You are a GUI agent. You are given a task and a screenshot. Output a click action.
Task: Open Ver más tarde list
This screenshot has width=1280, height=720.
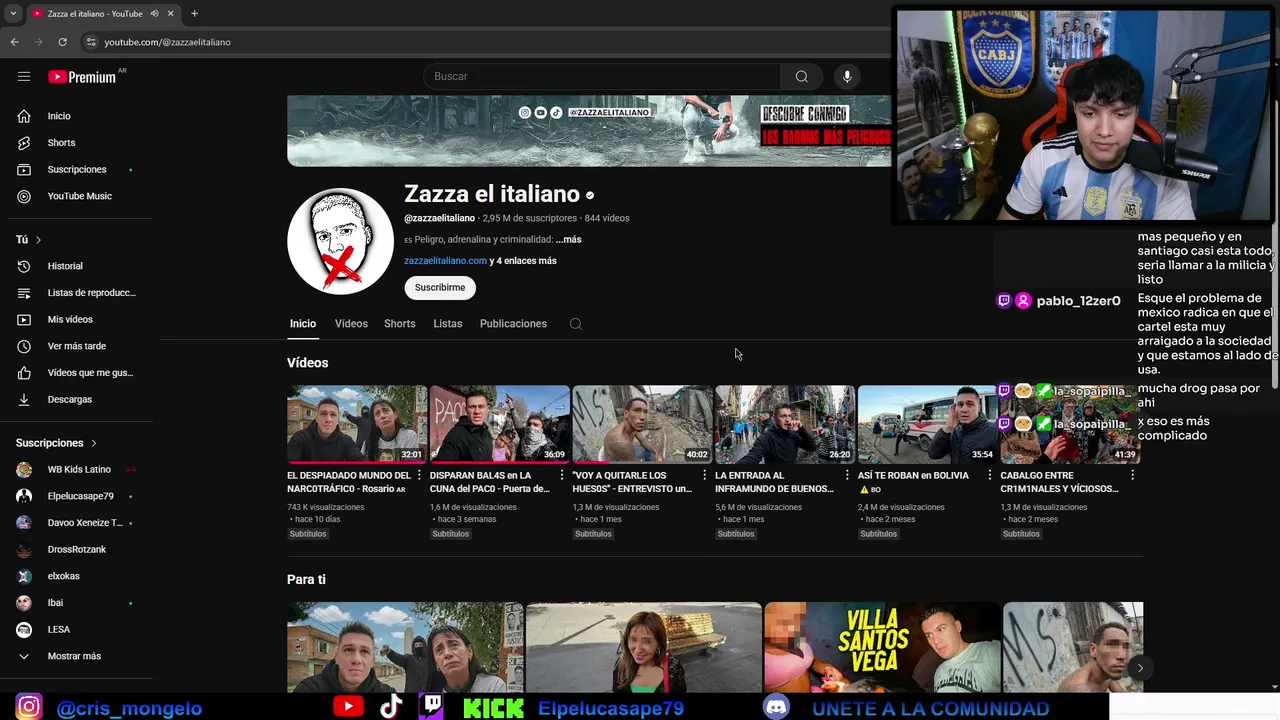click(76, 346)
